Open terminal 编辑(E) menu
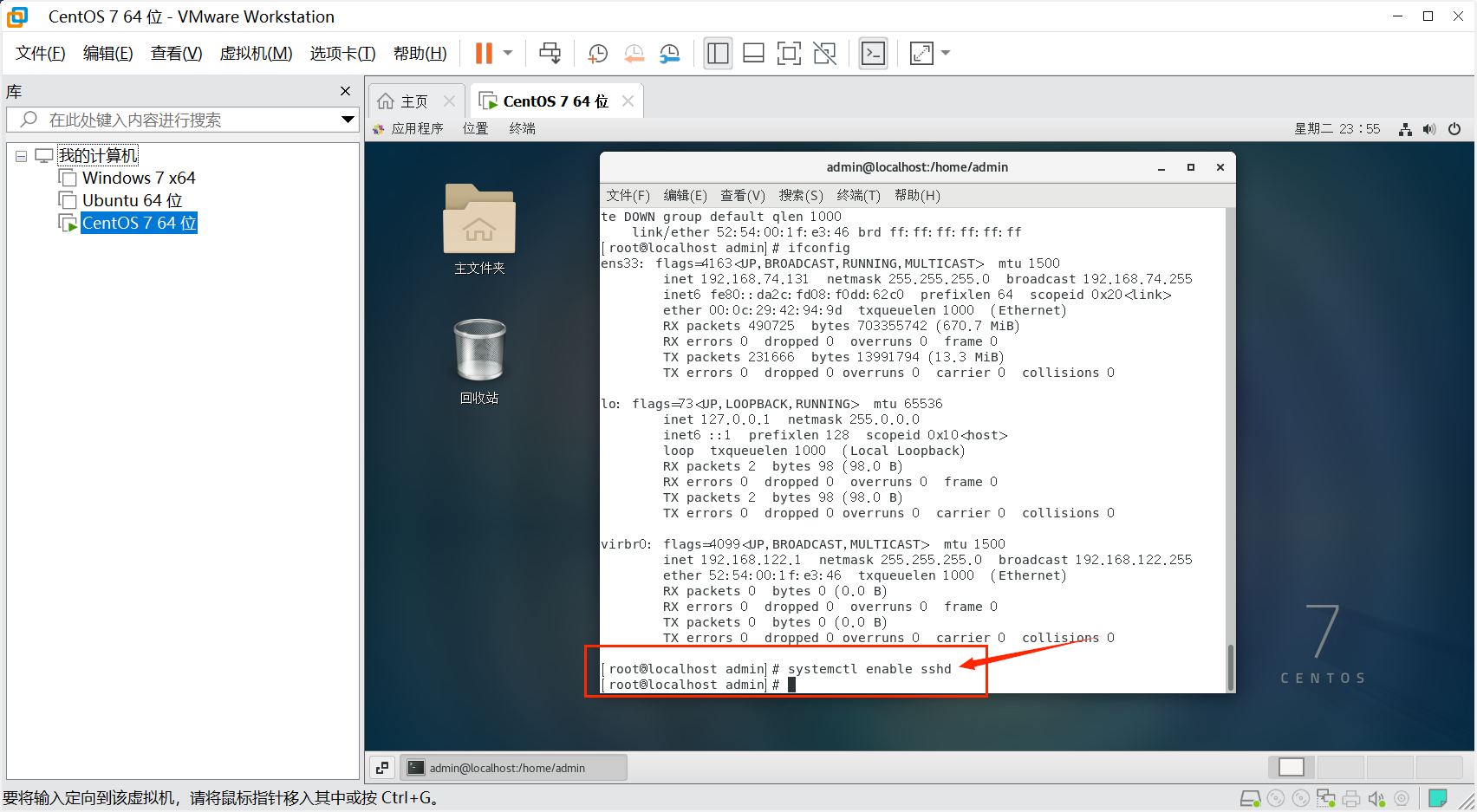Screen dimensions: 1477x812 point(685,195)
